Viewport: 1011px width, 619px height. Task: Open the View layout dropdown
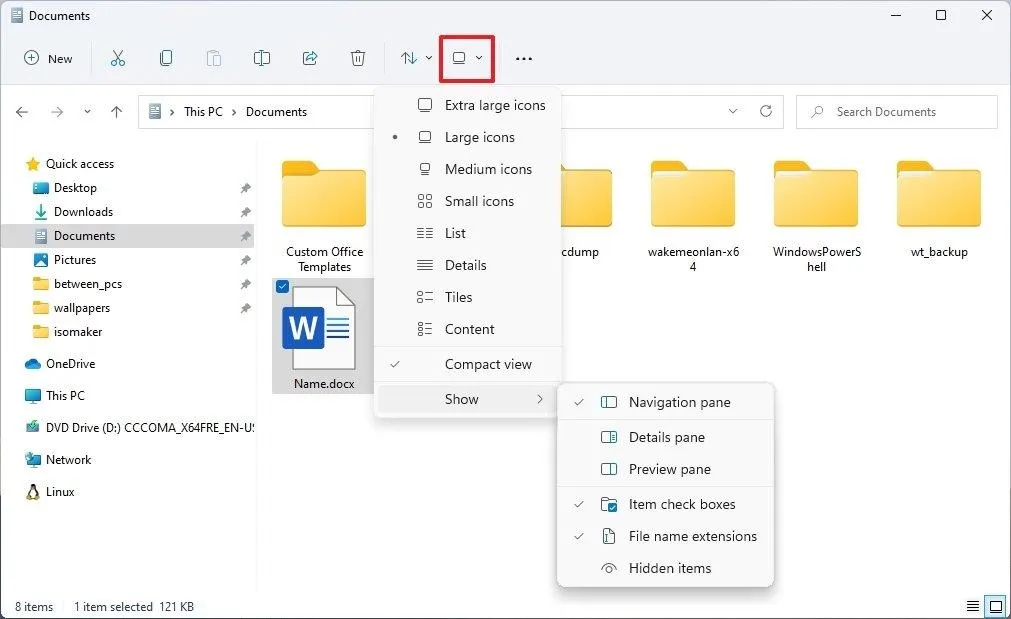(467, 59)
